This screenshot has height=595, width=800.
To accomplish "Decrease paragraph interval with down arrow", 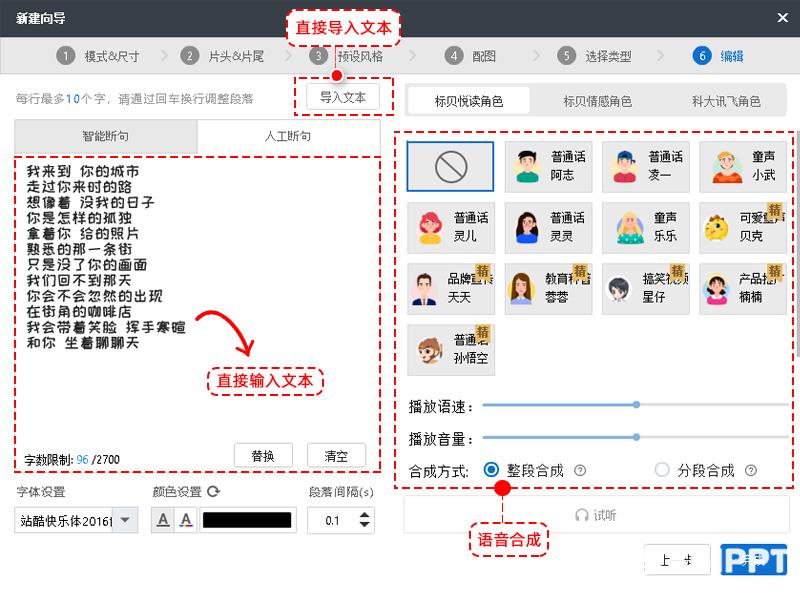I will 364,525.
